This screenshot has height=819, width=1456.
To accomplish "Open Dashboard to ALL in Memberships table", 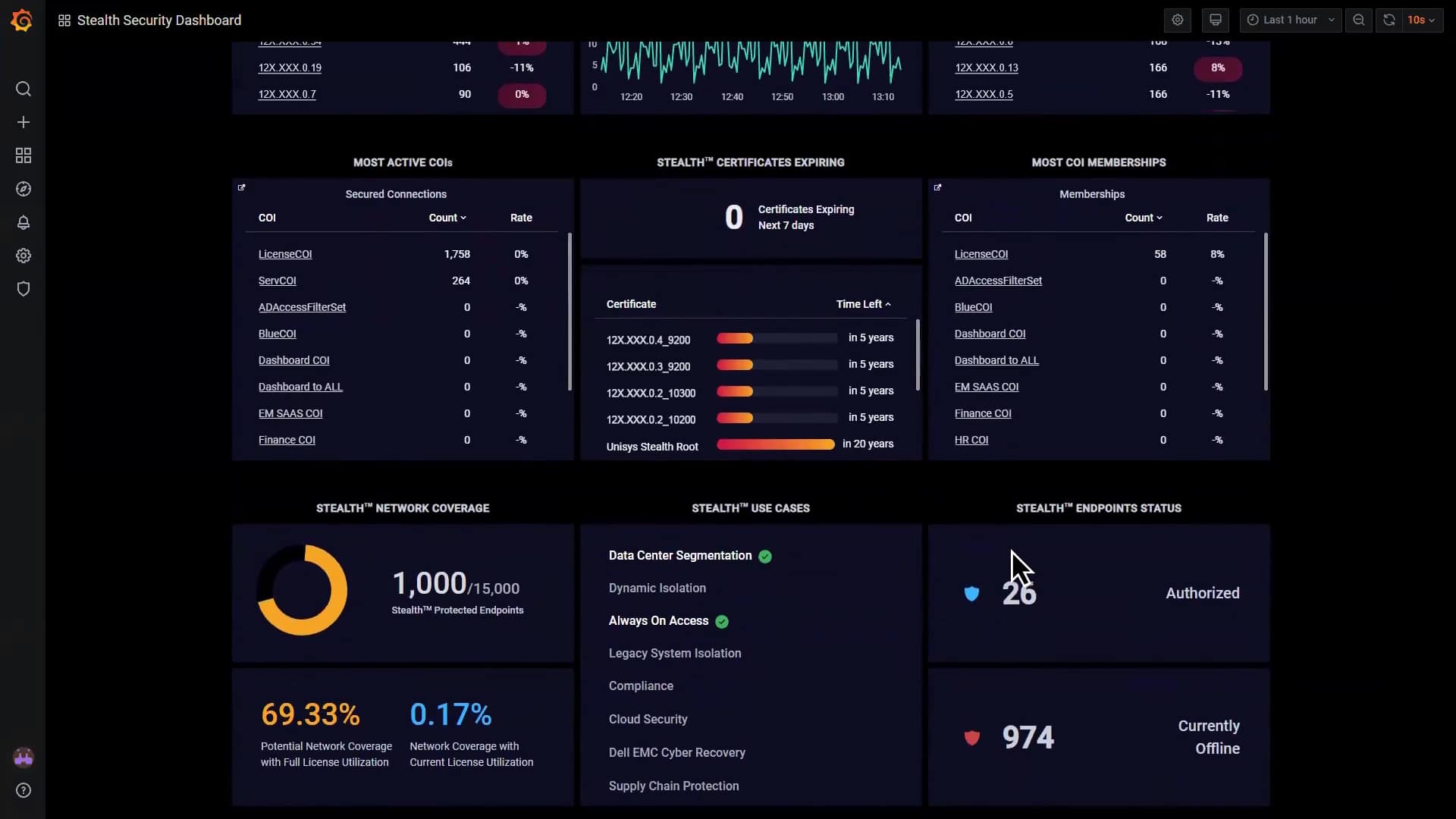I will 996,361.
